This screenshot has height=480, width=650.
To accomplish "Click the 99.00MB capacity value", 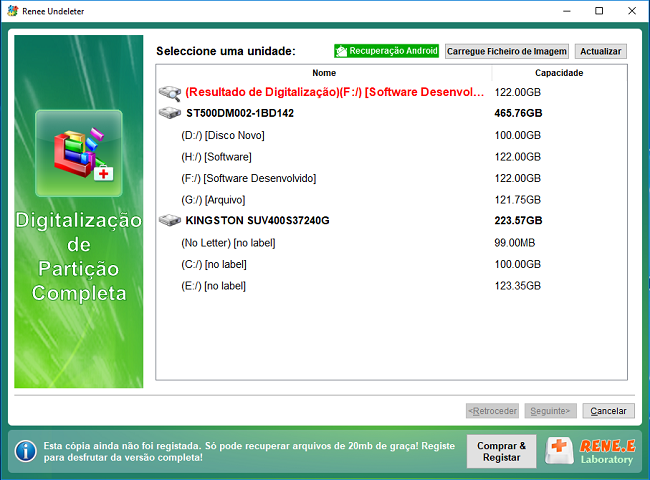I will [x=514, y=242].
